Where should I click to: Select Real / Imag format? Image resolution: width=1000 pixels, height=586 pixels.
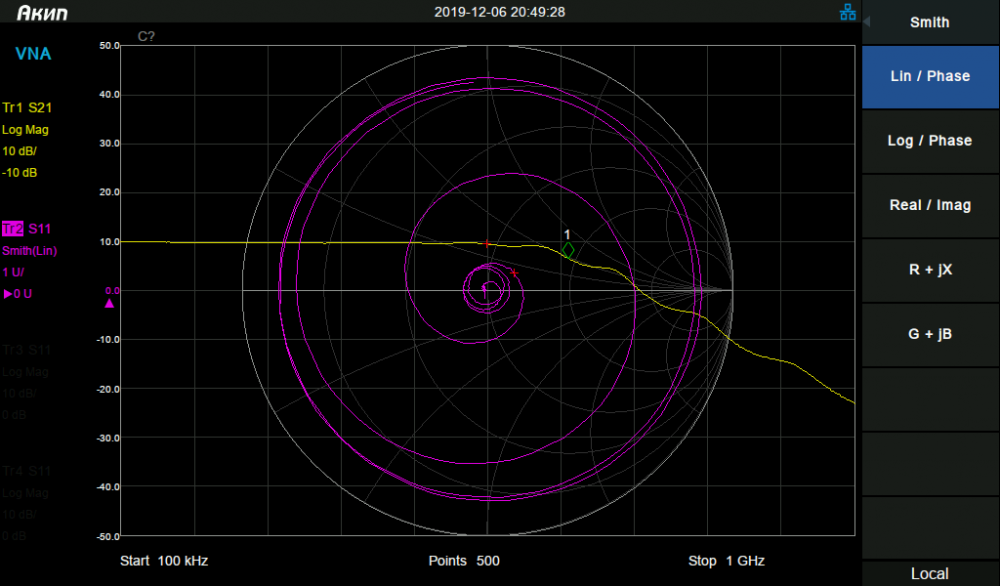[930, 205]
